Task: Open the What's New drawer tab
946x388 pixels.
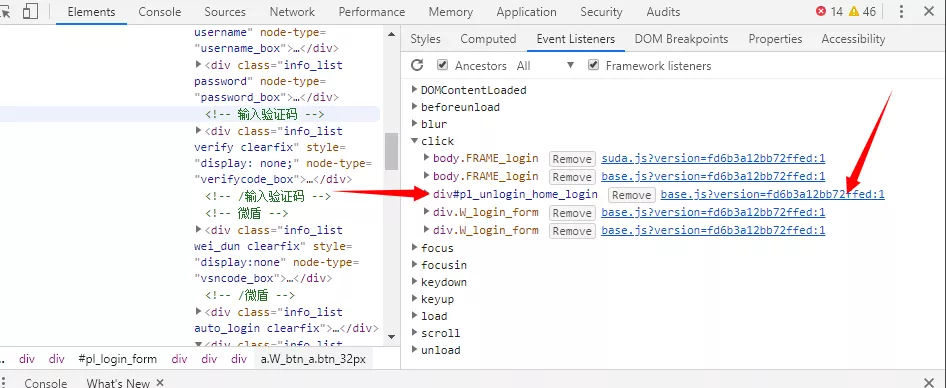Action: tap(118, 383)
